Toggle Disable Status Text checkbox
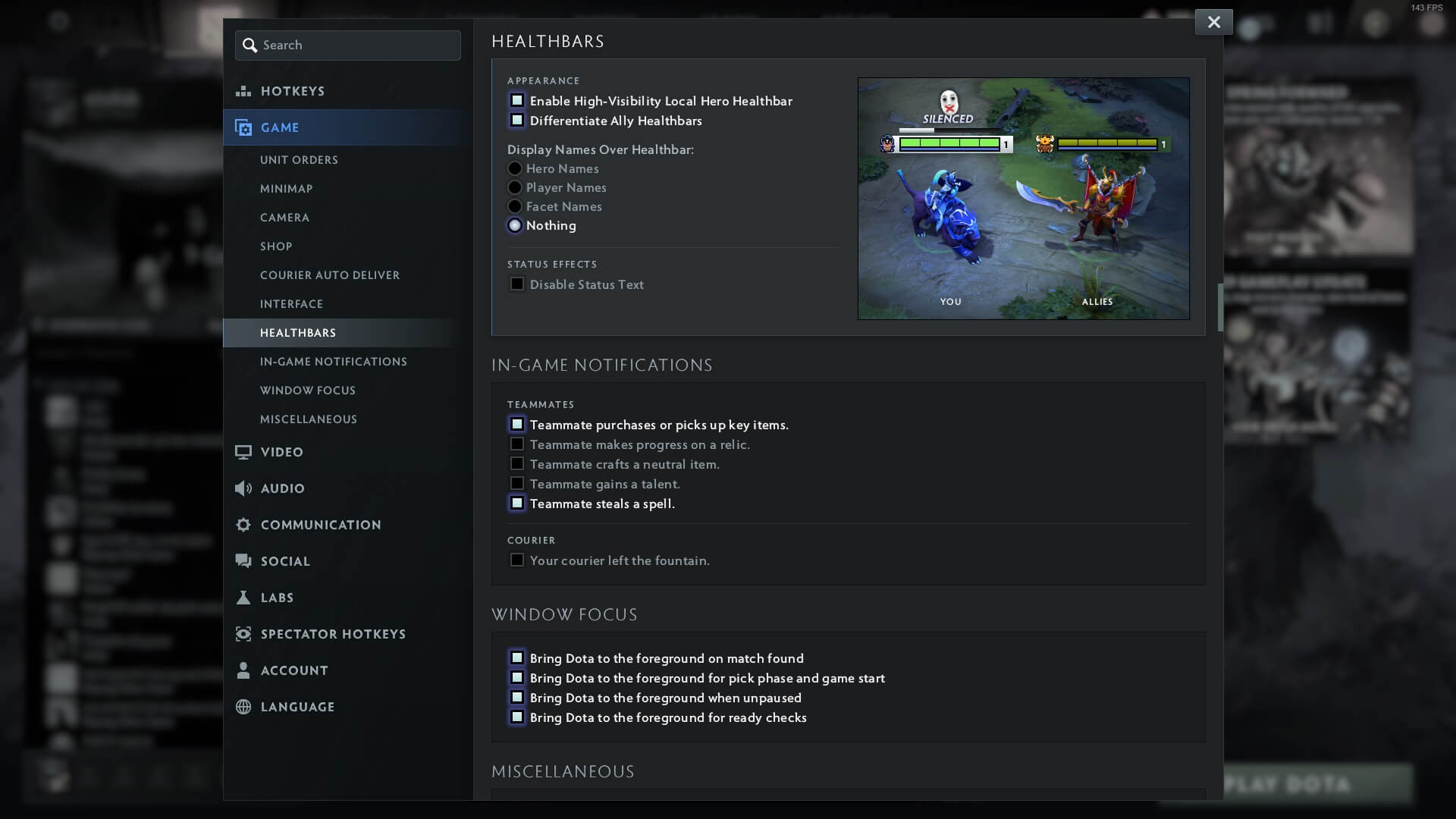Screen dimensions: 1456x819 [517, 284]
